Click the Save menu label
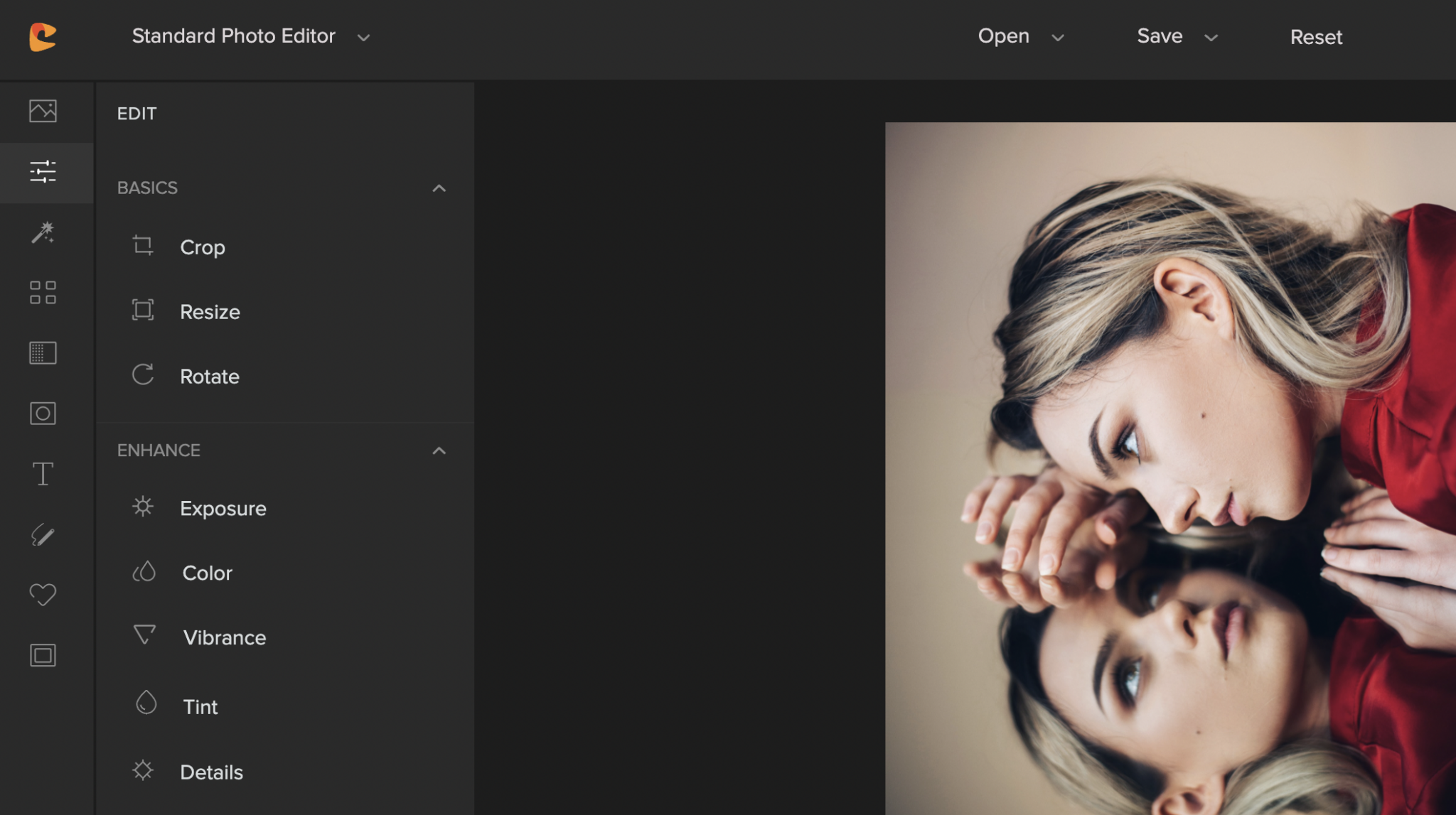The height and width of the screenshot is (815, 1456). pyautogui.click(x=1160, y=36)
